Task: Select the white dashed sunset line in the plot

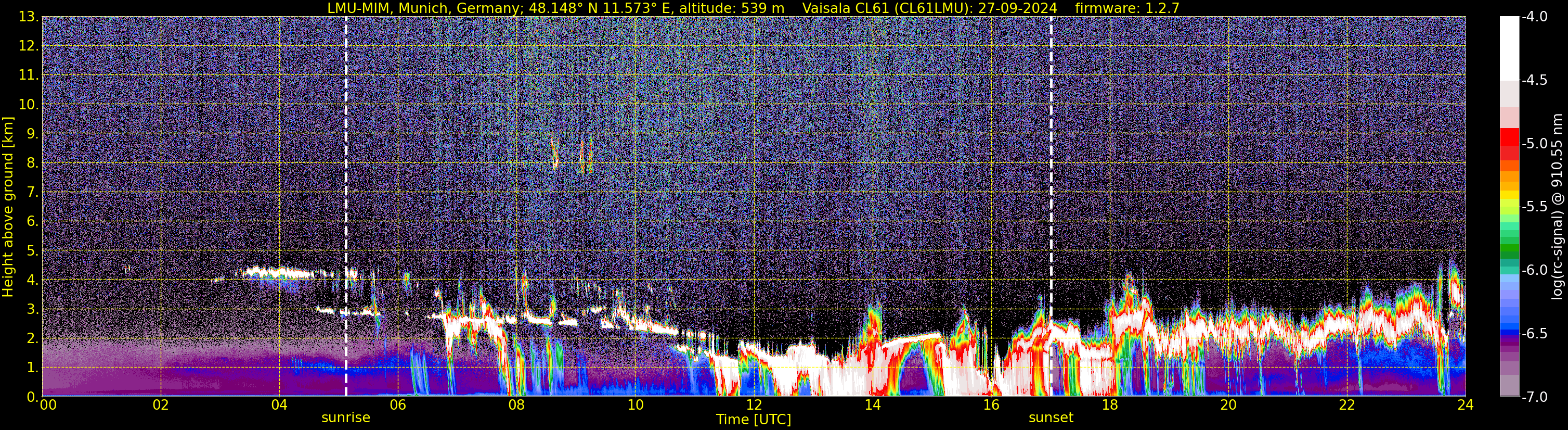Action: pos(1051,206)
